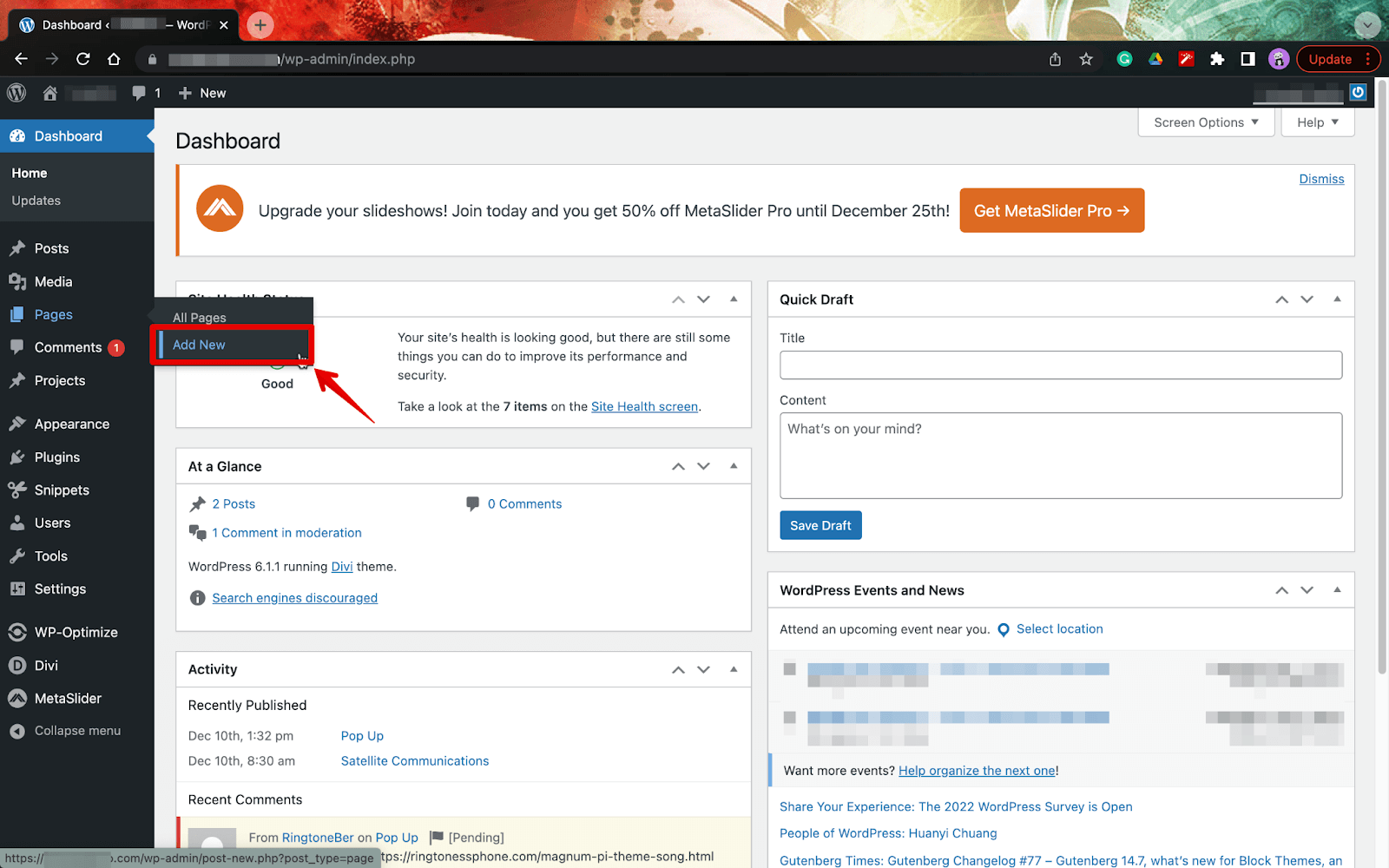Bookmark this page with the star icon

click(x=1086, y=59)
